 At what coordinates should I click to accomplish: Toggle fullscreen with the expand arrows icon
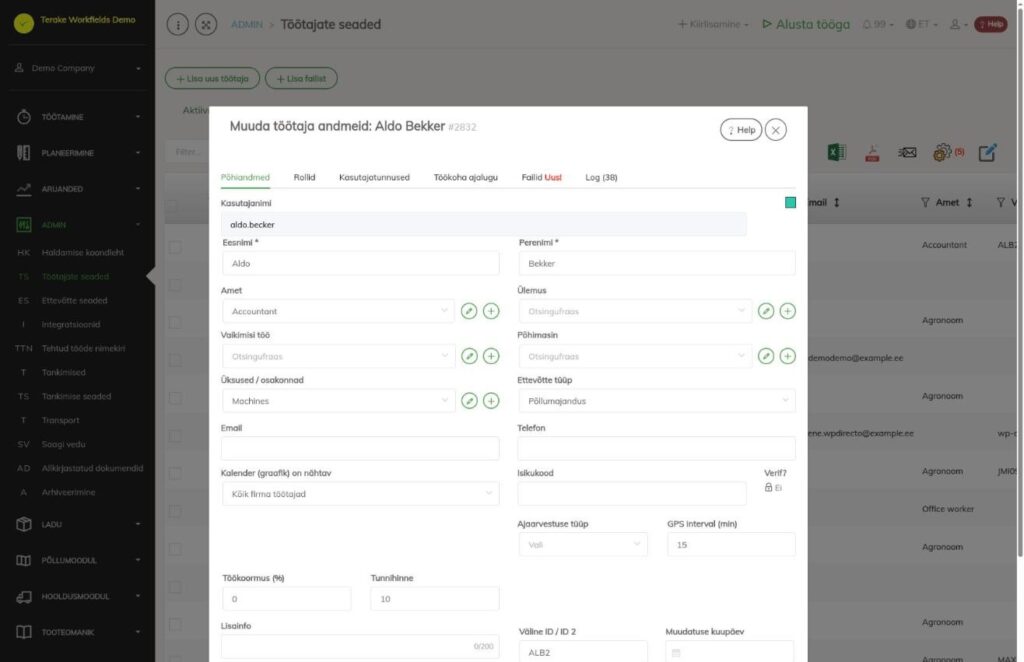point(206,25)
